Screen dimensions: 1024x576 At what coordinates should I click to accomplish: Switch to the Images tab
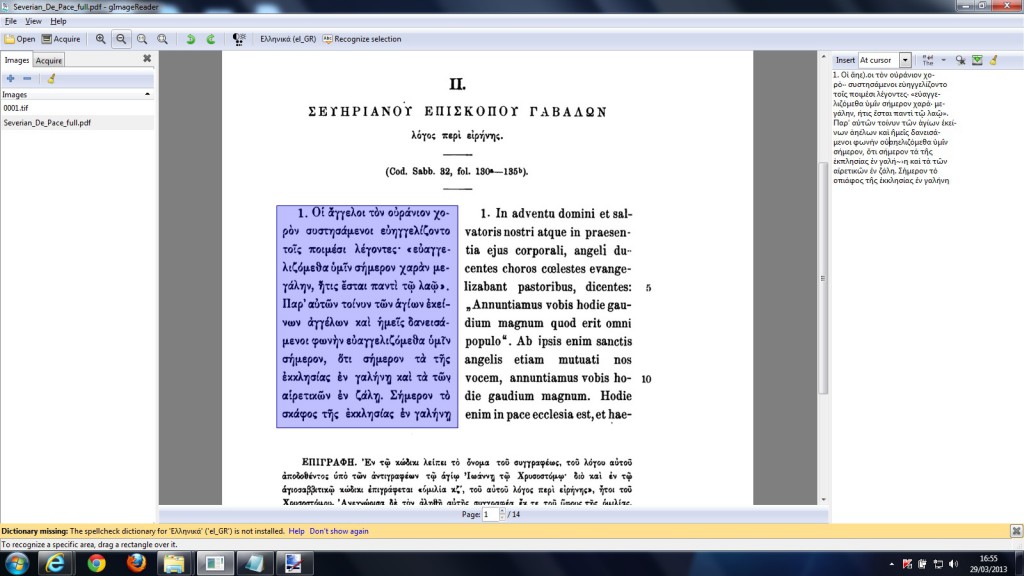[16, 60]
